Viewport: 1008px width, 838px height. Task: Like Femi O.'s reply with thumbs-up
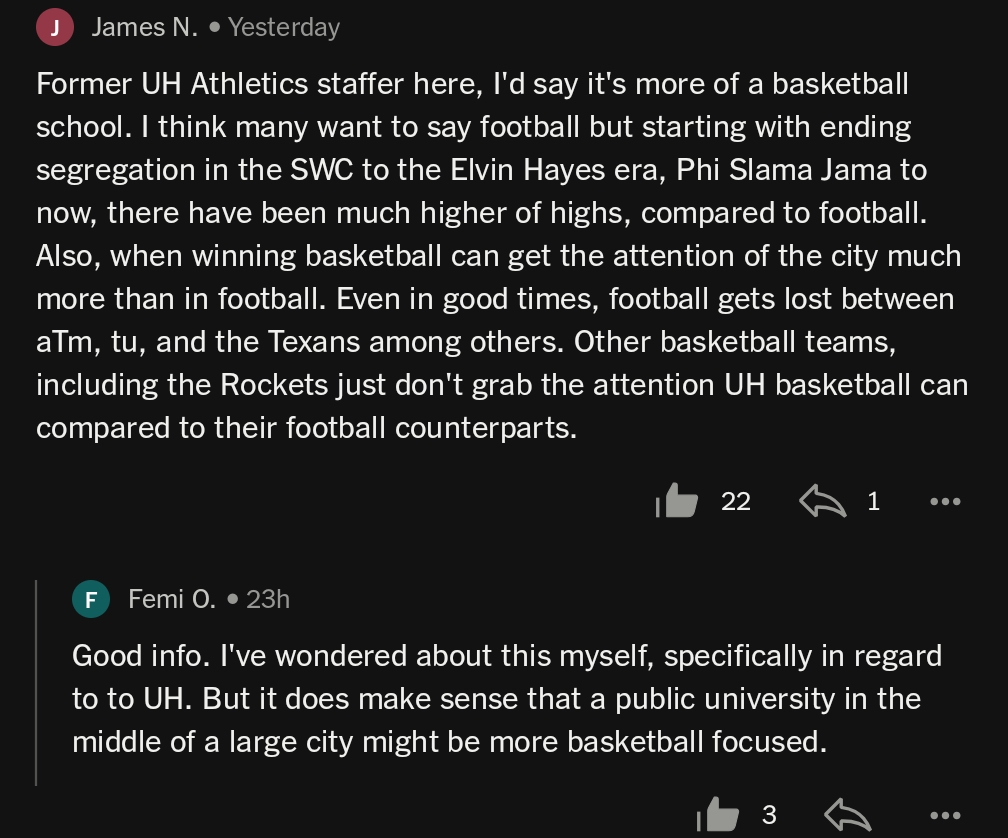click(719, 814)
